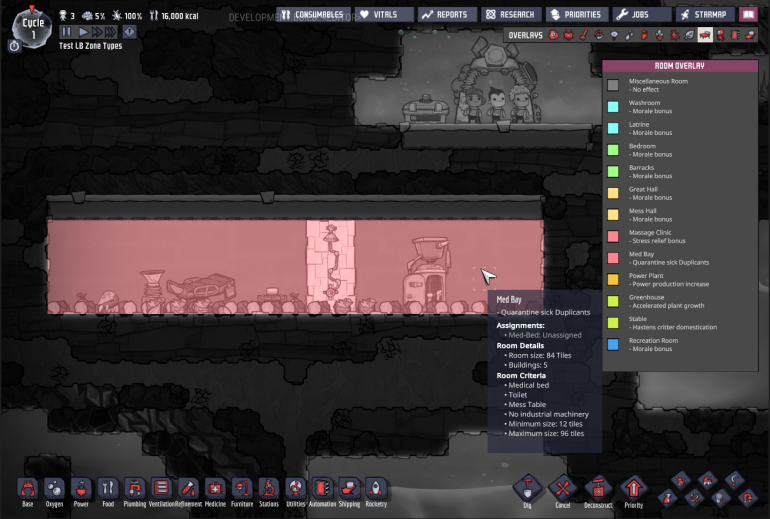The image size is (770, 519).
Task: Toggle the Light bulb overlay
Action: click(x=614, y=35)
